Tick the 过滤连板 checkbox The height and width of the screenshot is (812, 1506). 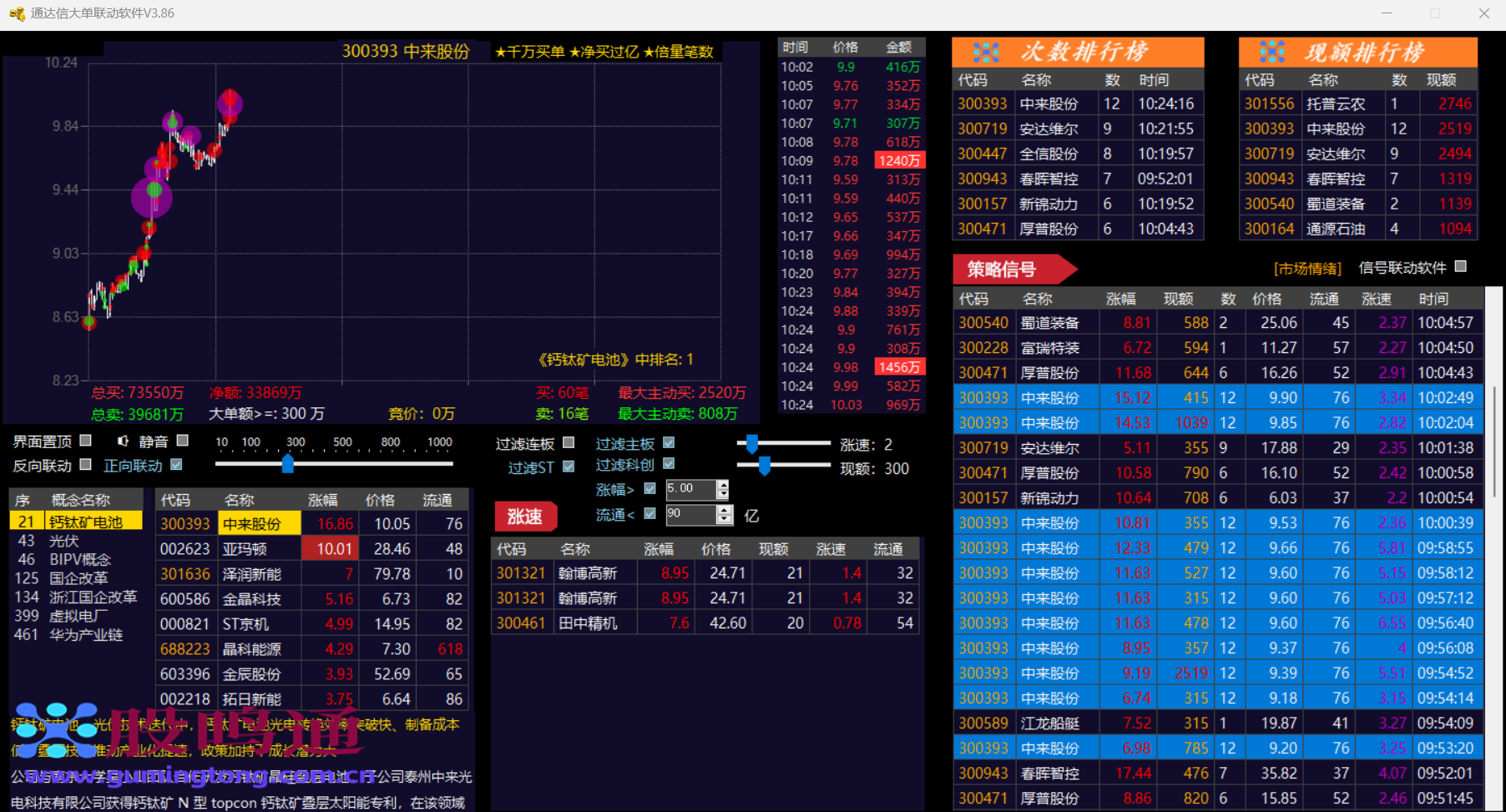click(x=569, y=443)
